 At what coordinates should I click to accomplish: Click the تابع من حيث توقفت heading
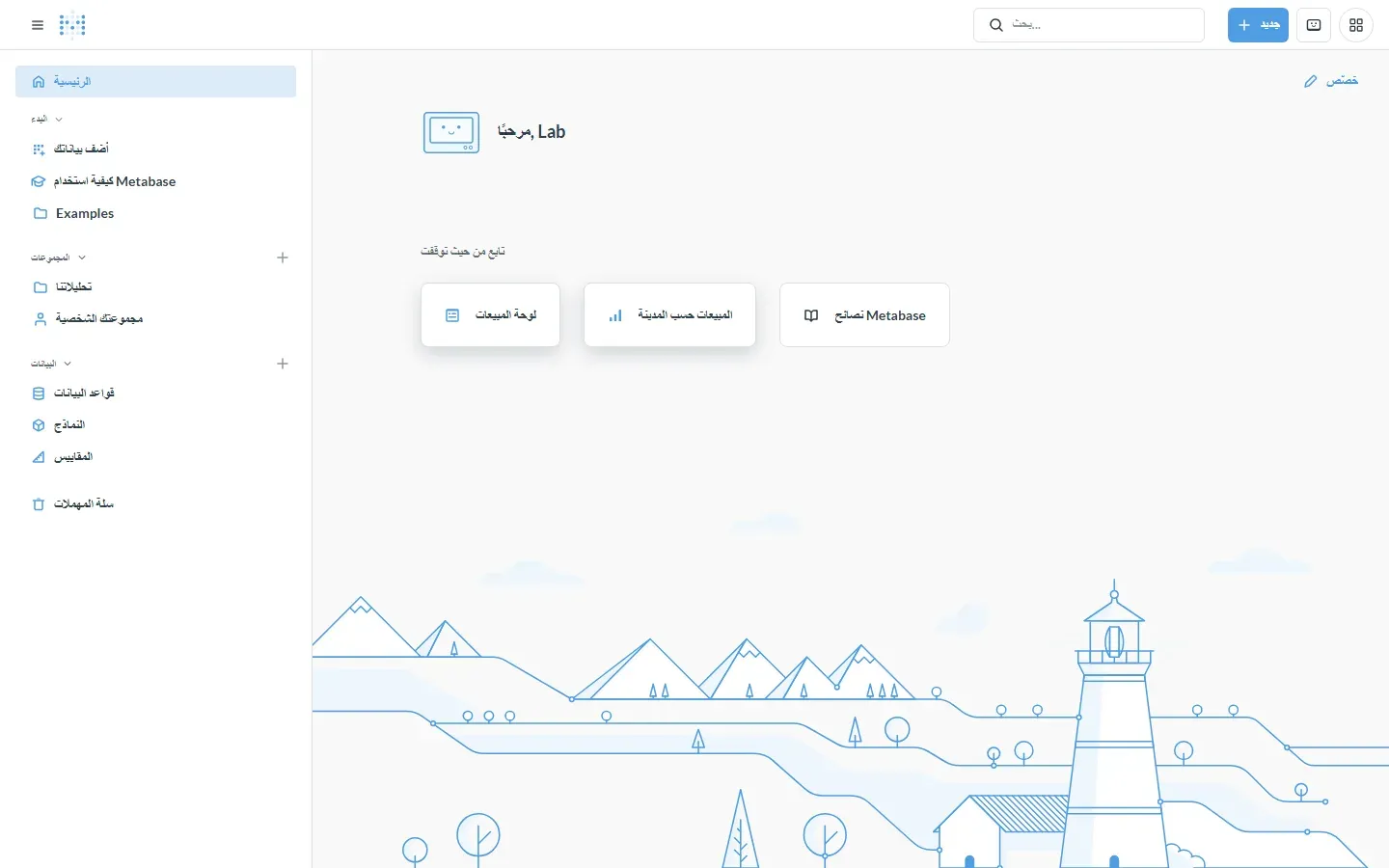click(x=463, y=252)
